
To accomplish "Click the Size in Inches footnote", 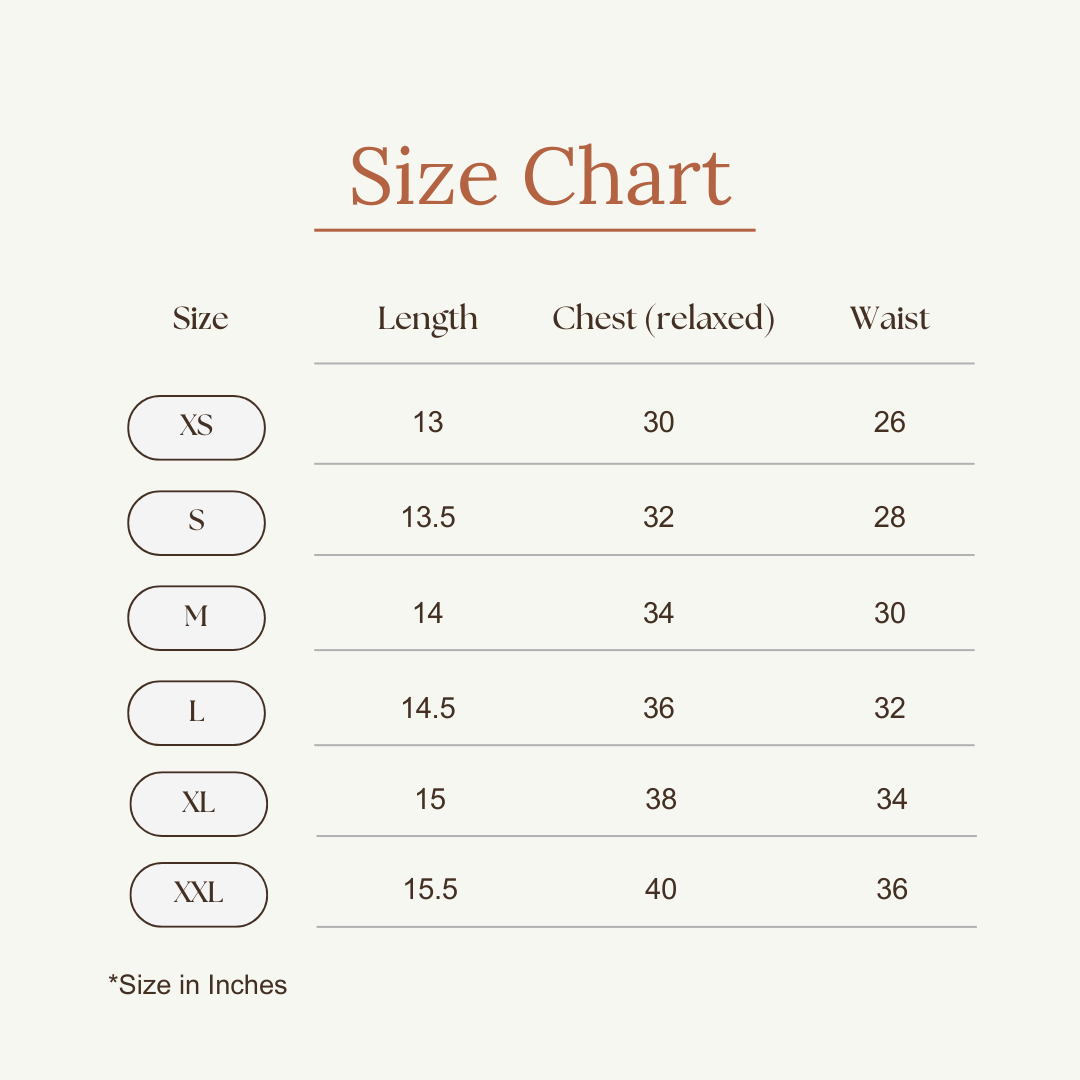I will click(198, 985).
